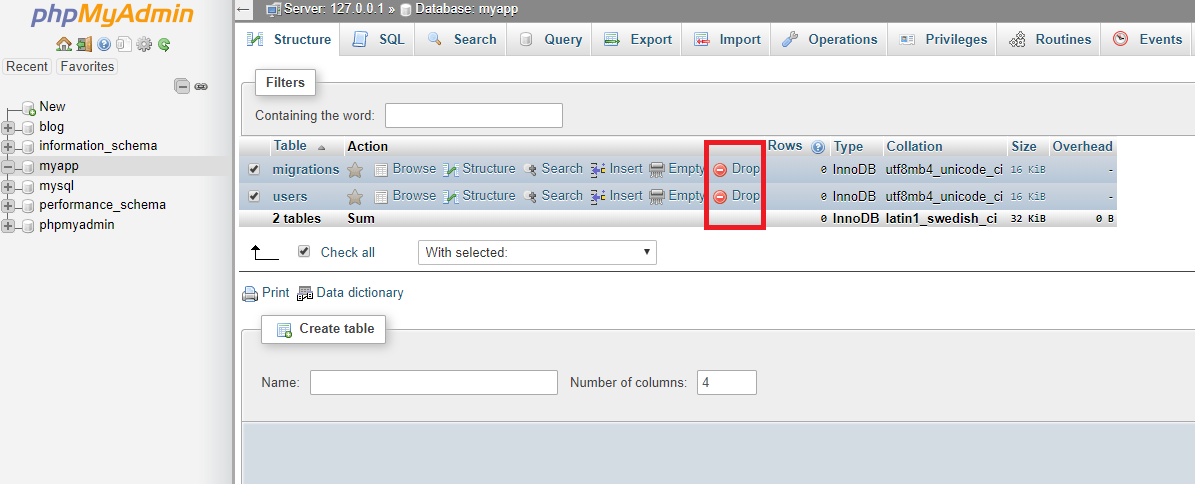The width and height of the screenshot is (1195, 484).
Task: Open the SQL documentation pages icon
Action: [123, 44]
